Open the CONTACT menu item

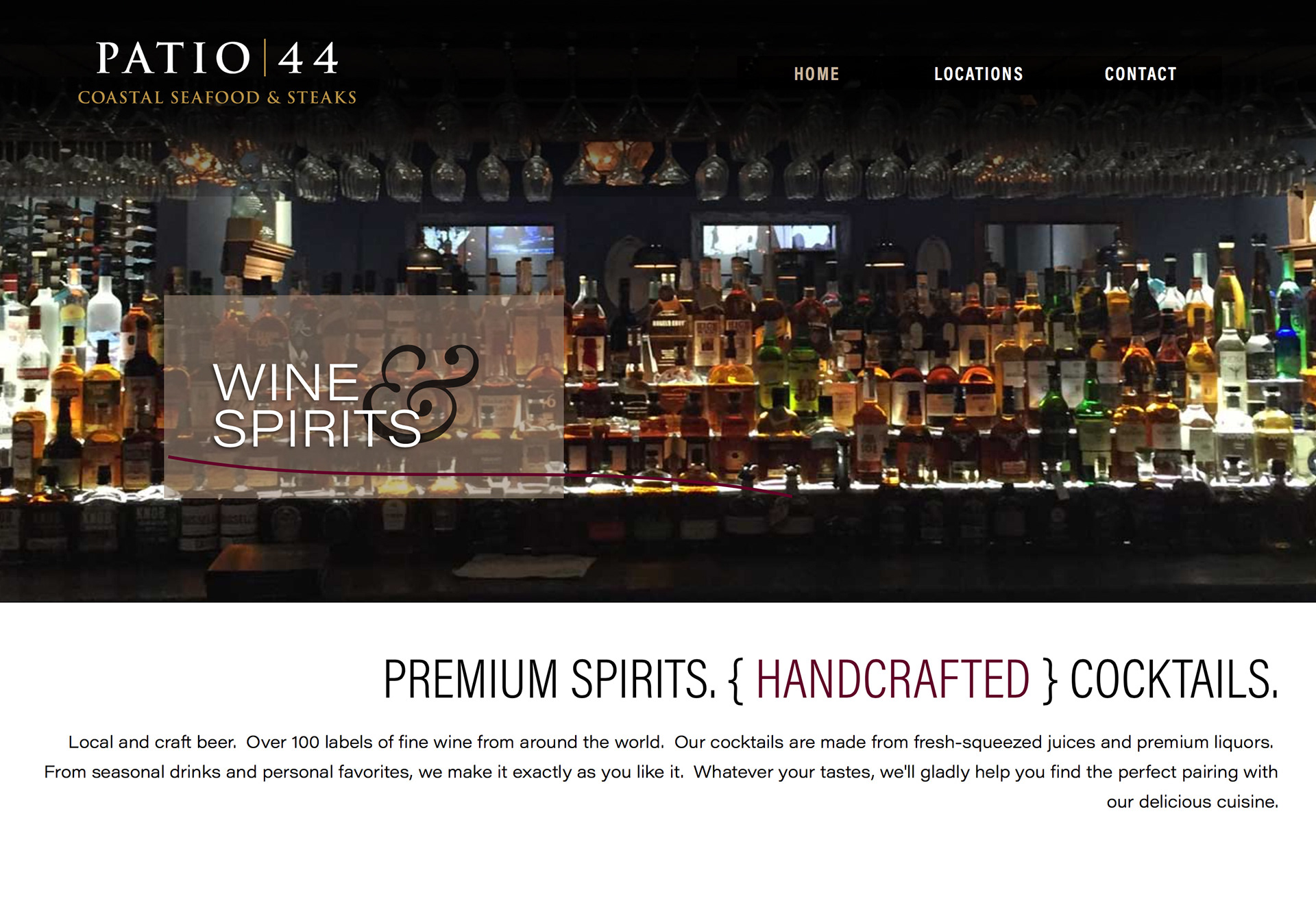pos(1141,74)
